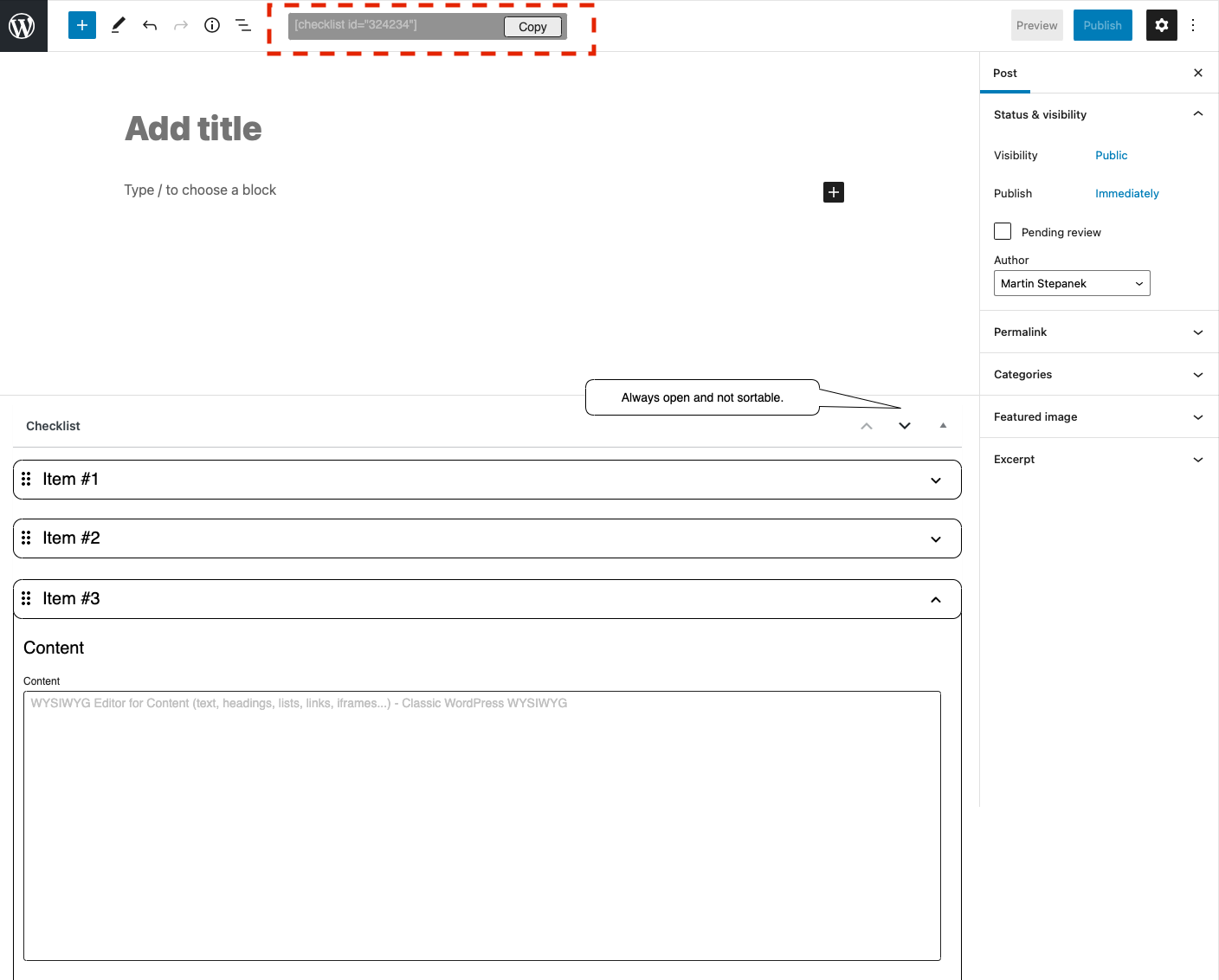Click the Undo arrow icon
Screen dimensions: 1219x980
(149, 25)
